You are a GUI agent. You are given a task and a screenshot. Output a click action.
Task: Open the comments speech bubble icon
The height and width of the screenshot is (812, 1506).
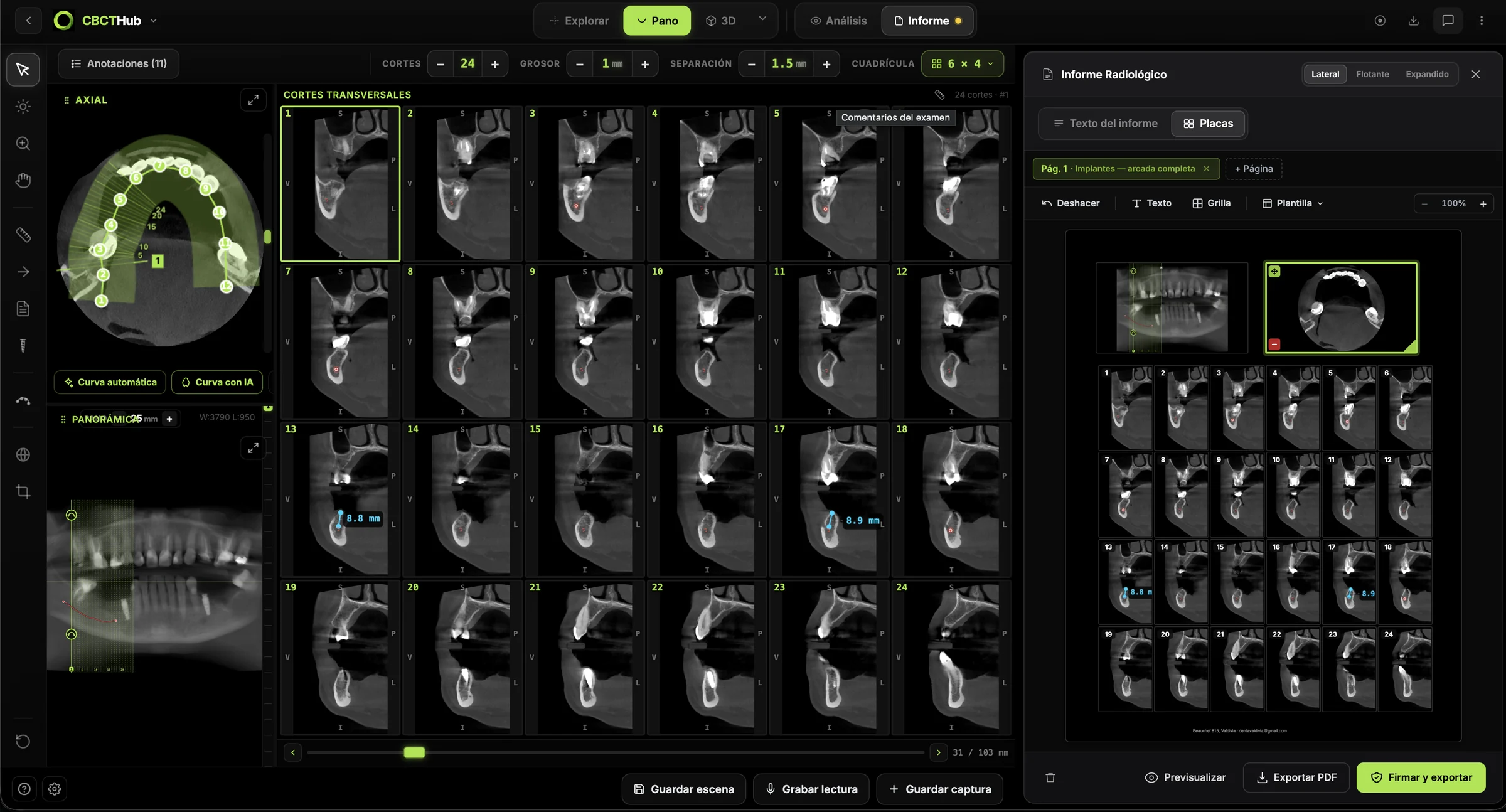(1448, 21)
